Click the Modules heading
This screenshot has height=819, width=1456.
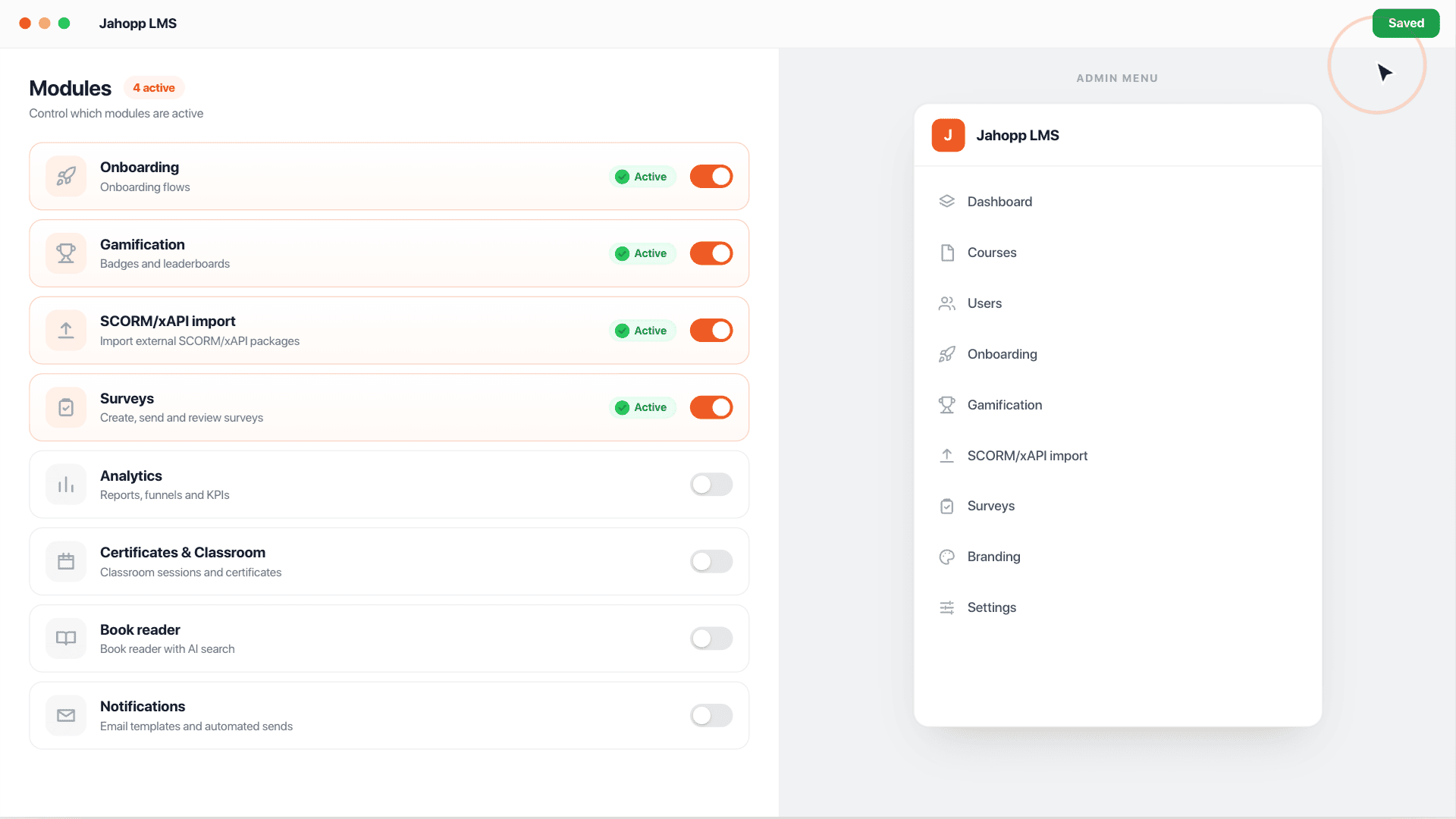tap(70, 88)
